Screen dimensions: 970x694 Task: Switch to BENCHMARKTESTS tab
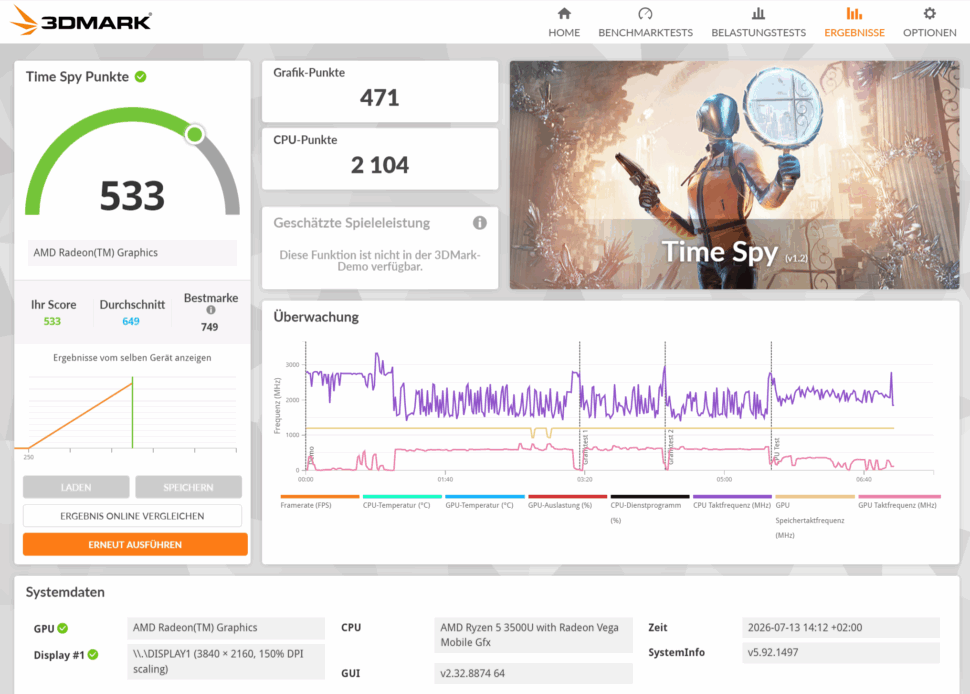coord(645,22)
